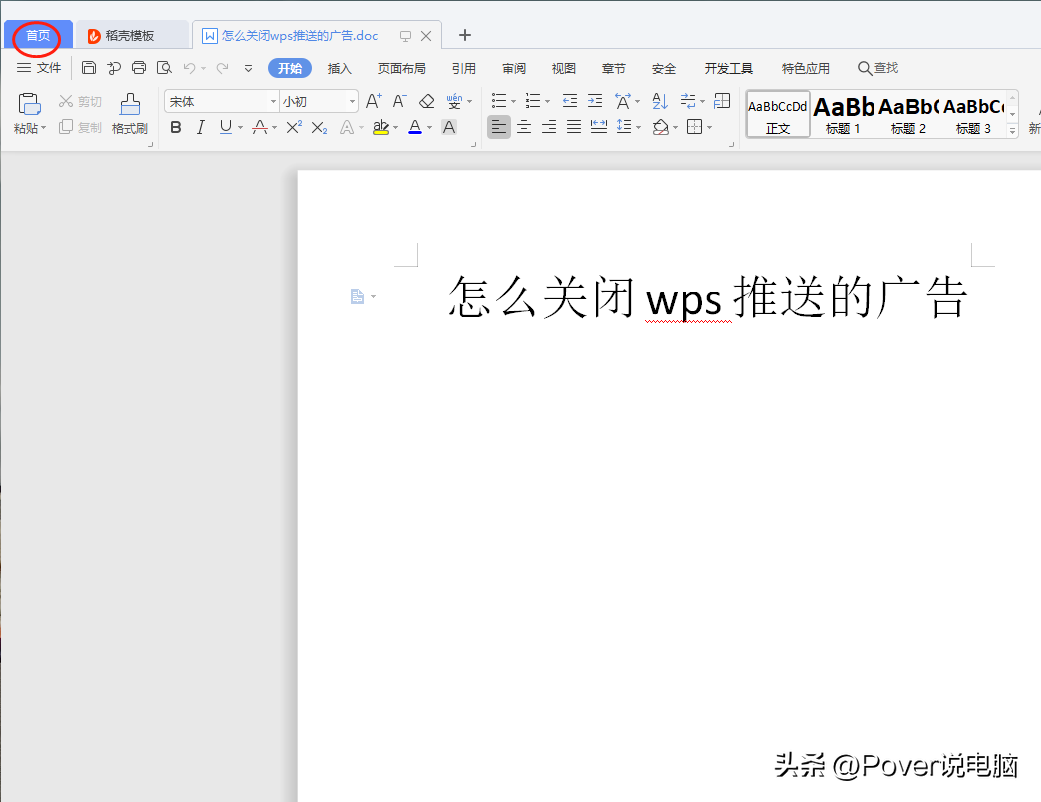This screenshot has width=1041, height=802.
Task: Expand the line spacing dropdown
Action: tap(638, 127)
